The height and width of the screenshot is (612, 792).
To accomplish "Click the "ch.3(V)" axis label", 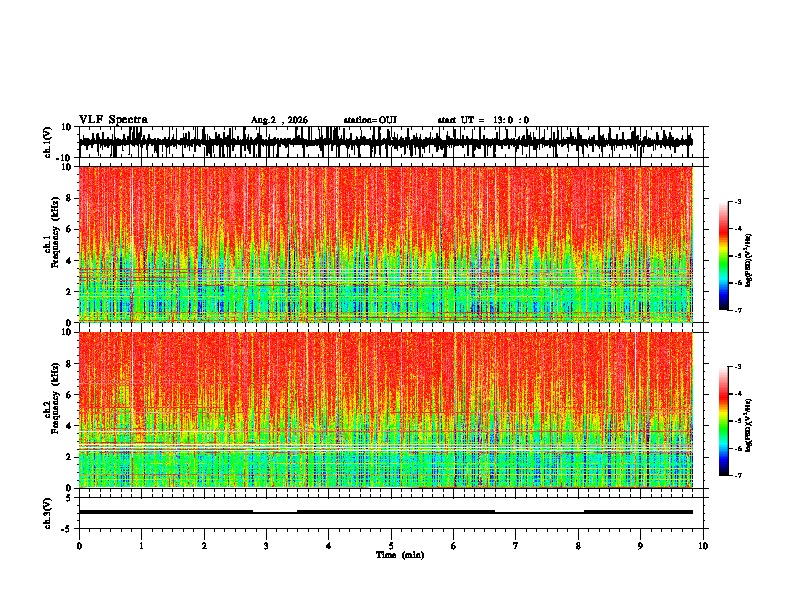I will click(48, 513).
